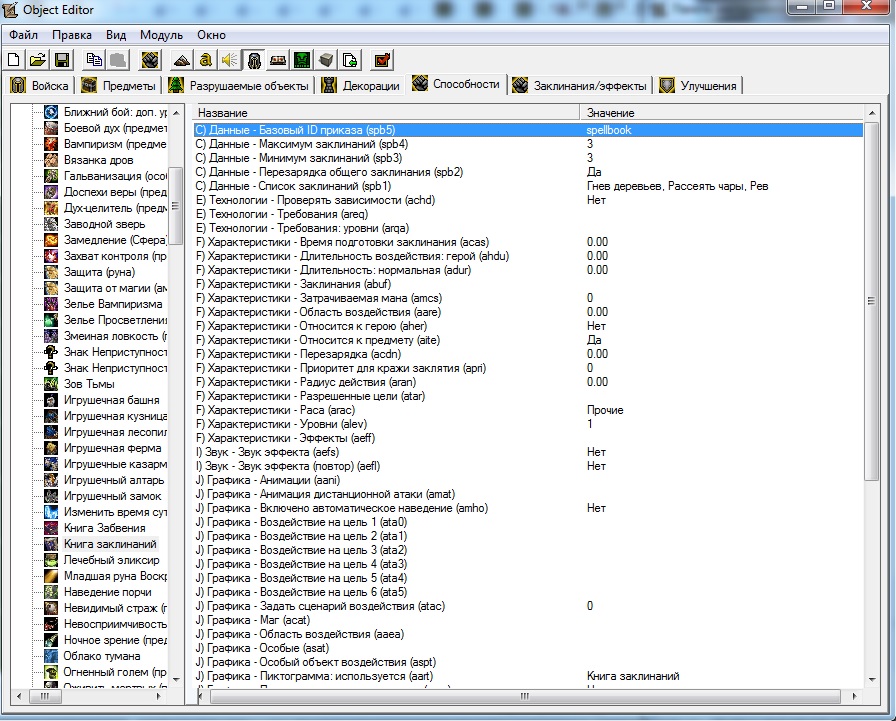Click the left tree's vertical scrollbar thumb
Screen dimensions: 896x721
click(176, 207)
